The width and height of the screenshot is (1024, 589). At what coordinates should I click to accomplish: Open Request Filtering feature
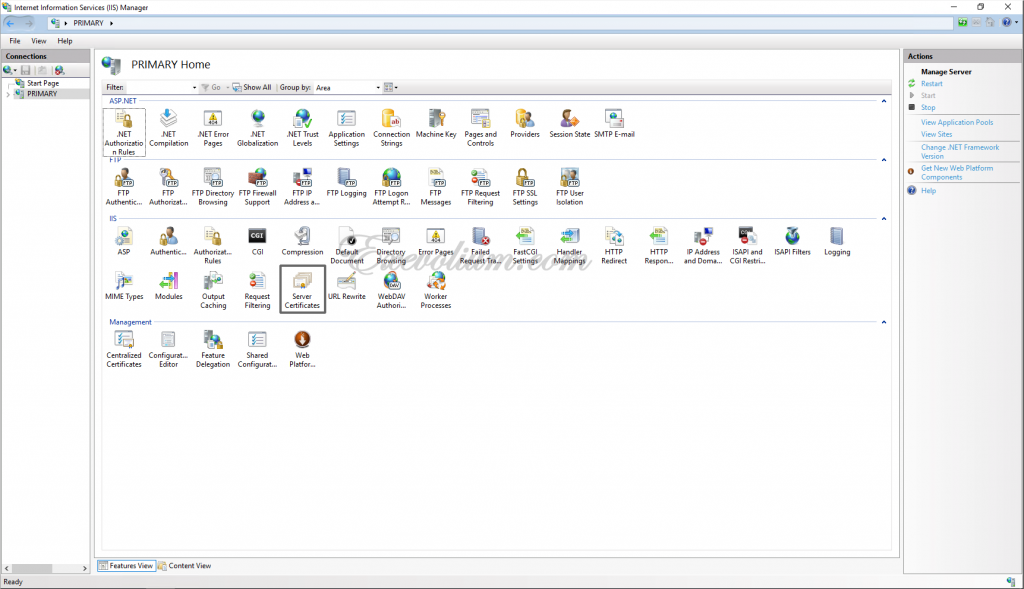(x=257, y=290)
